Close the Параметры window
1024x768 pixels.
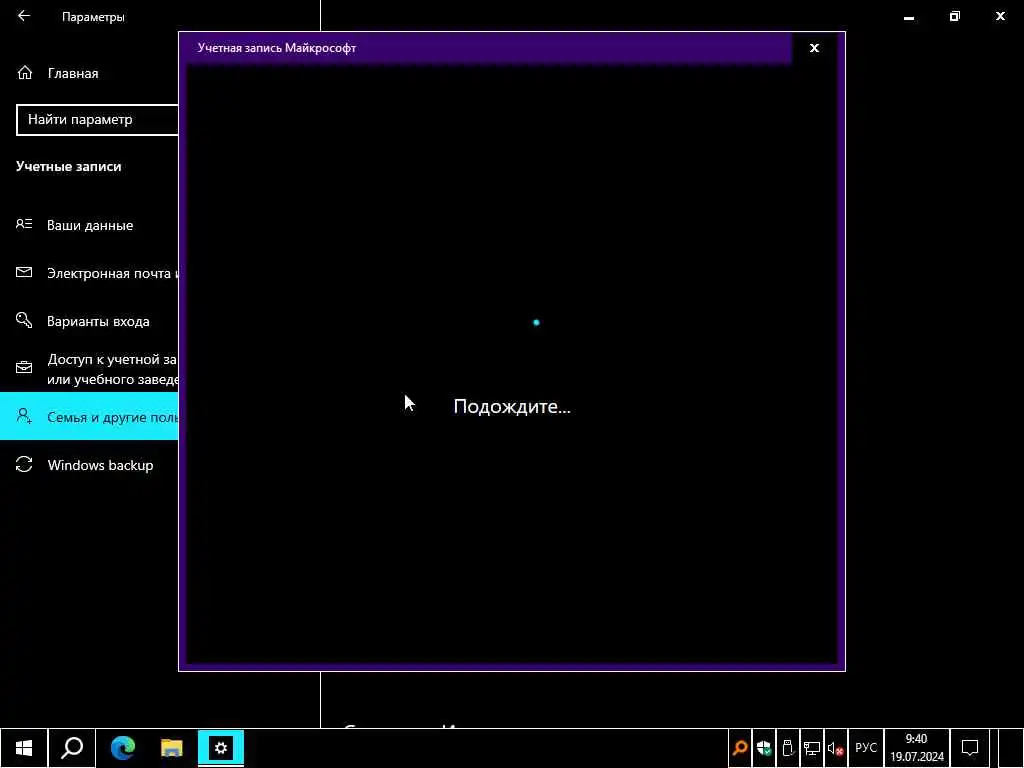[1000, 16]
